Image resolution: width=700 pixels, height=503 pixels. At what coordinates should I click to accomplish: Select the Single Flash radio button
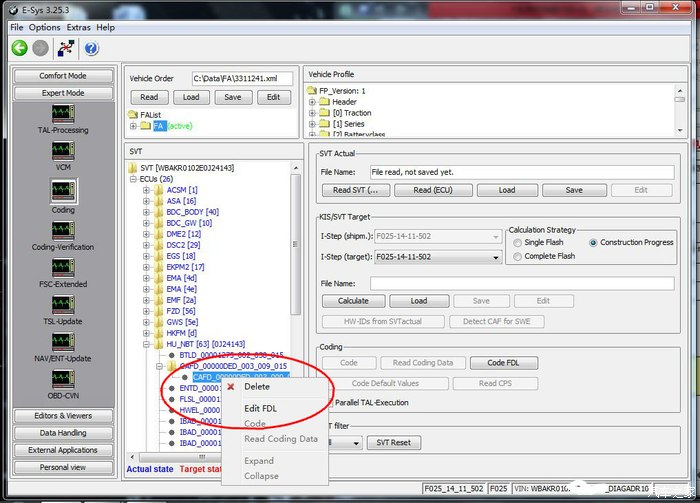tap(517, 243)
